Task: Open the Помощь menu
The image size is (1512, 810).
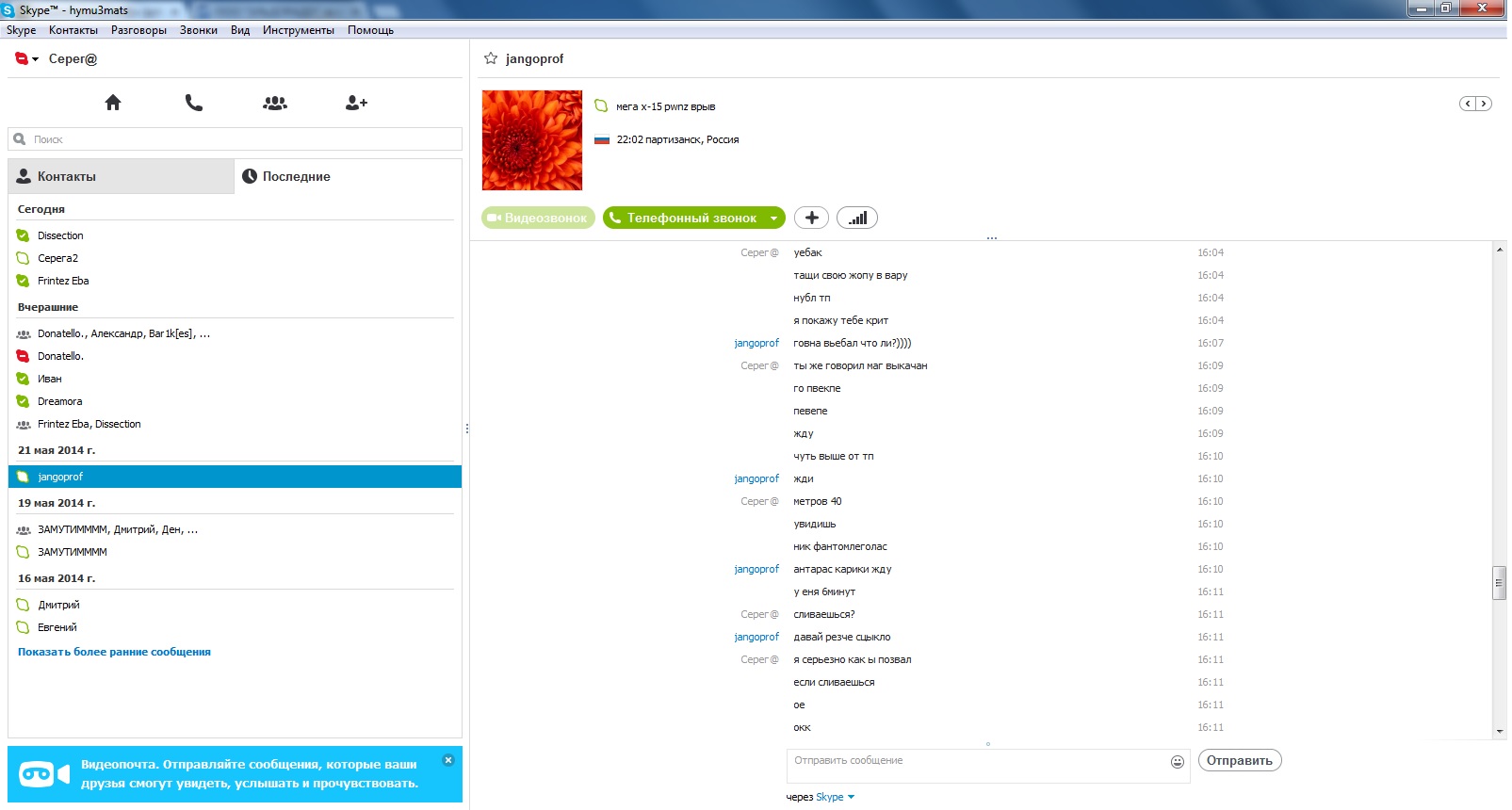Action: tap(370, 30)
